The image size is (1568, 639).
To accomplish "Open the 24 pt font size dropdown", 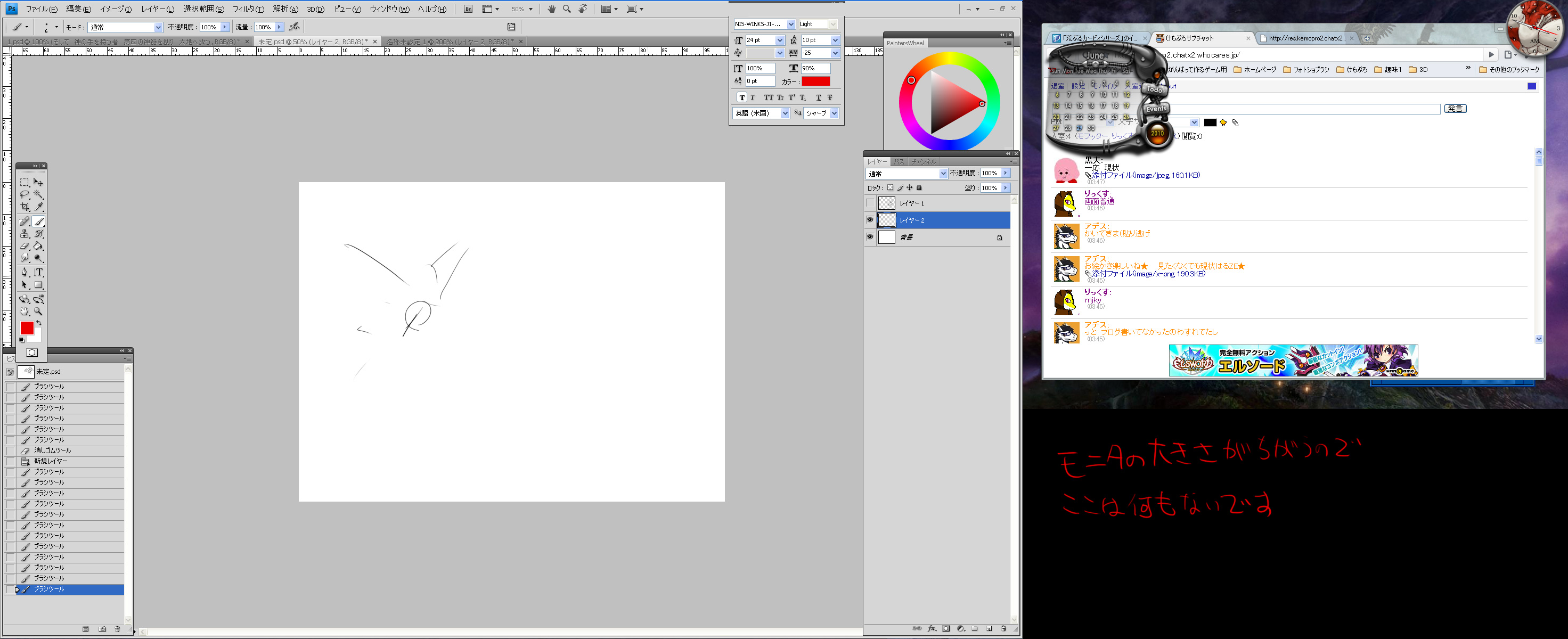I will (780, 40).
